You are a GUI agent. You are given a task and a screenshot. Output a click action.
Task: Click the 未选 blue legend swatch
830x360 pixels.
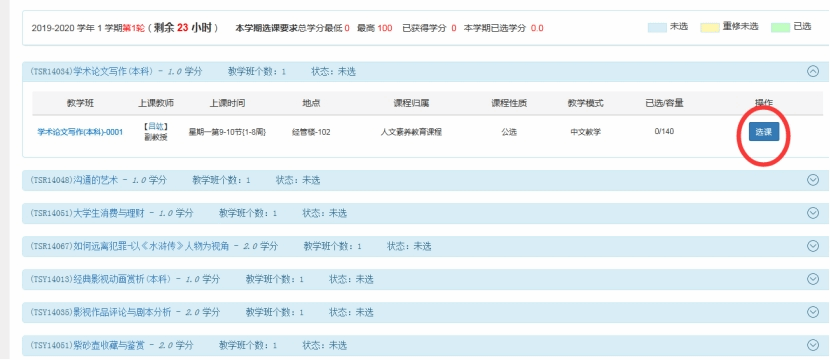click(x=657, y=28)
